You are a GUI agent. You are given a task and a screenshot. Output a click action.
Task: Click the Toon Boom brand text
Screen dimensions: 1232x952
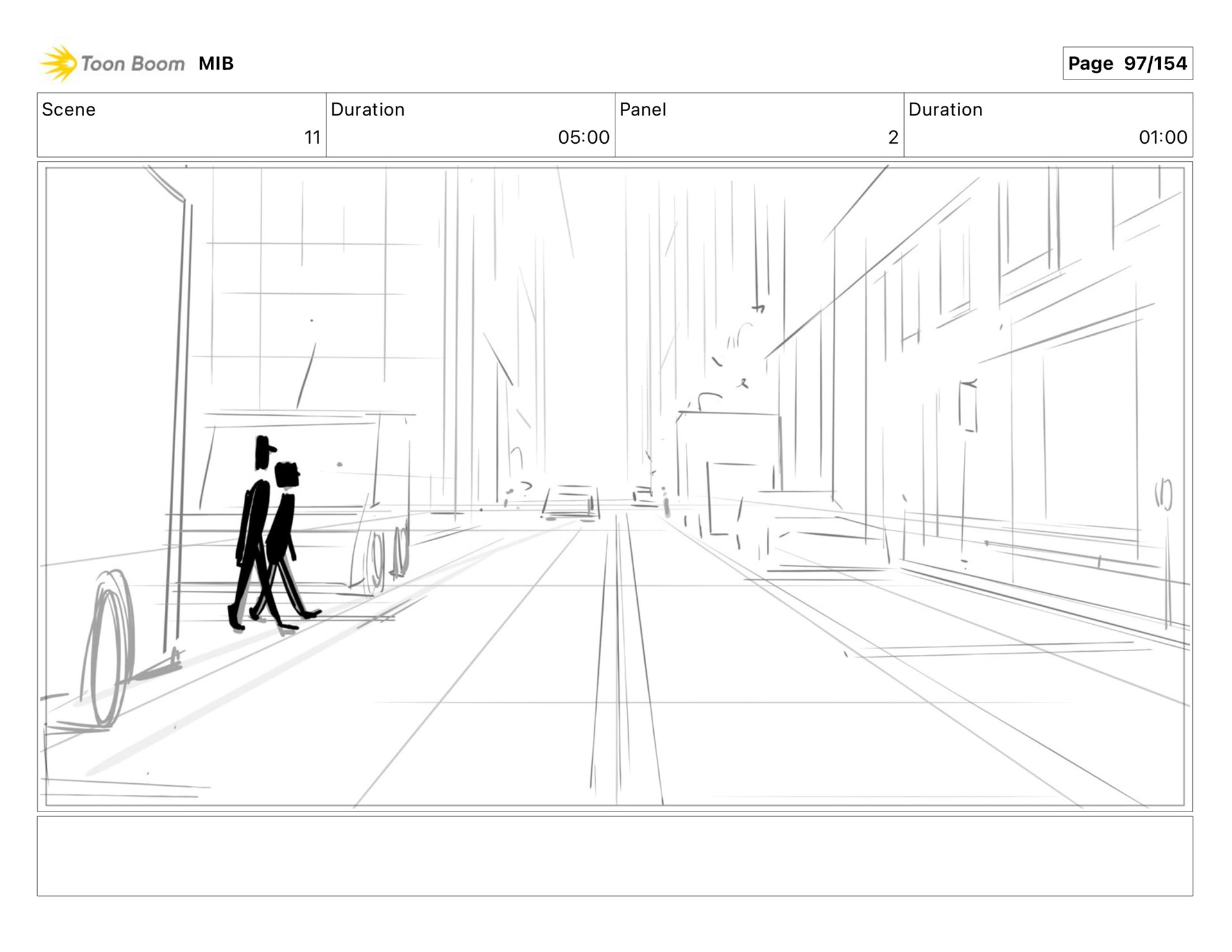pos(133,64)
